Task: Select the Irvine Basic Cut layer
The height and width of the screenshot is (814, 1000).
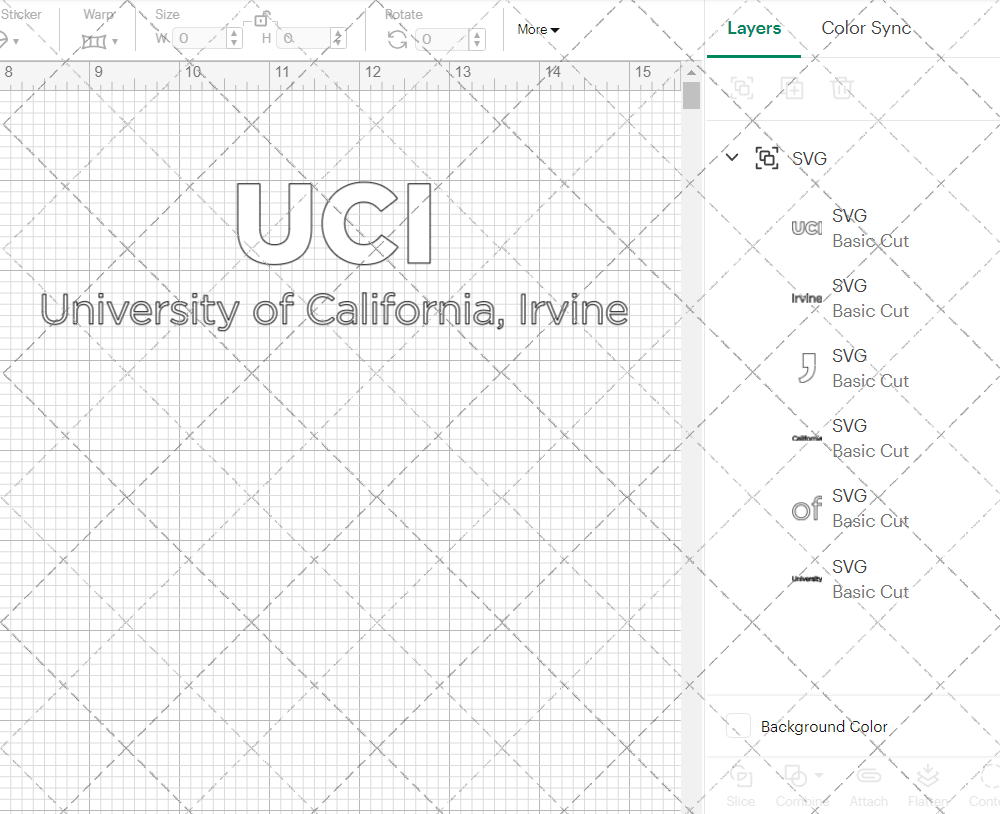Action: (870, 298)
